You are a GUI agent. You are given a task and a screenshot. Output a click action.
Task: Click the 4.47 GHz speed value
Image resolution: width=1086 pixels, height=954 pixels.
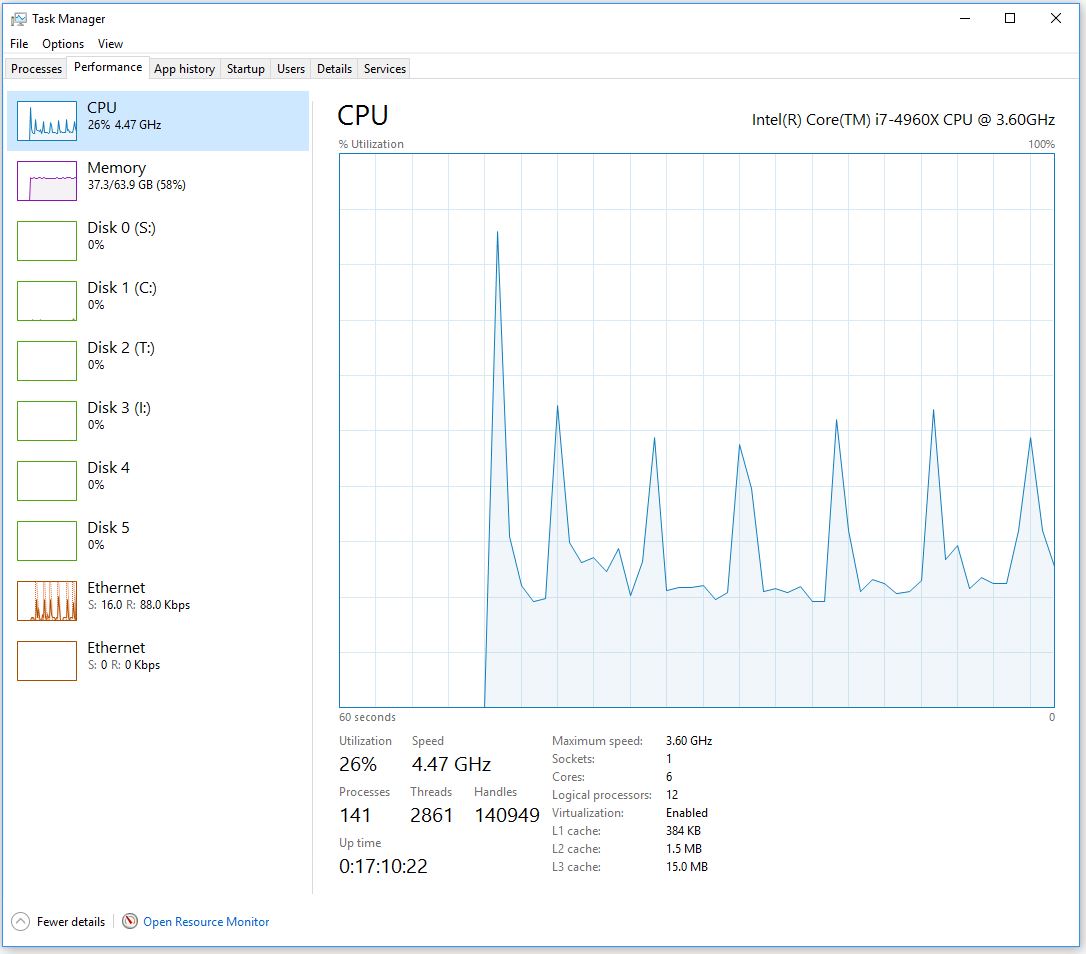pyautogui.click(x=452, y=764)
